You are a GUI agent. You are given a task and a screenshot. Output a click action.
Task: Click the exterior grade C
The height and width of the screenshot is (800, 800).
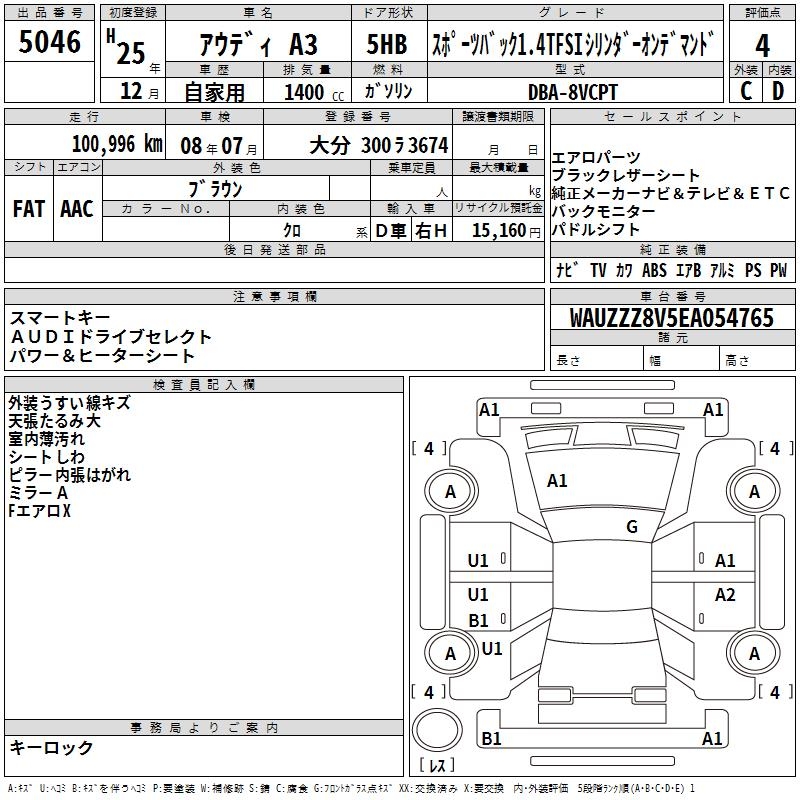[x=745, y=91]
